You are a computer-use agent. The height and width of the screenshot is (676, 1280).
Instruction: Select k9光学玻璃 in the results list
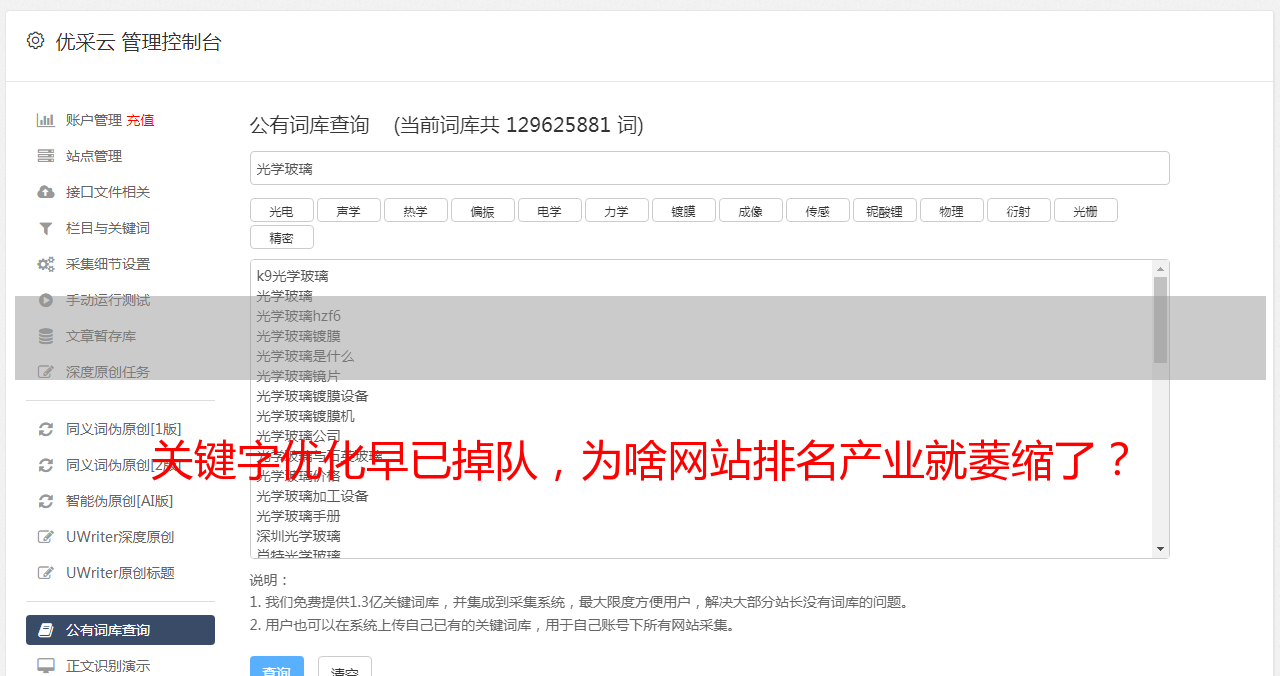click(292, 276)
